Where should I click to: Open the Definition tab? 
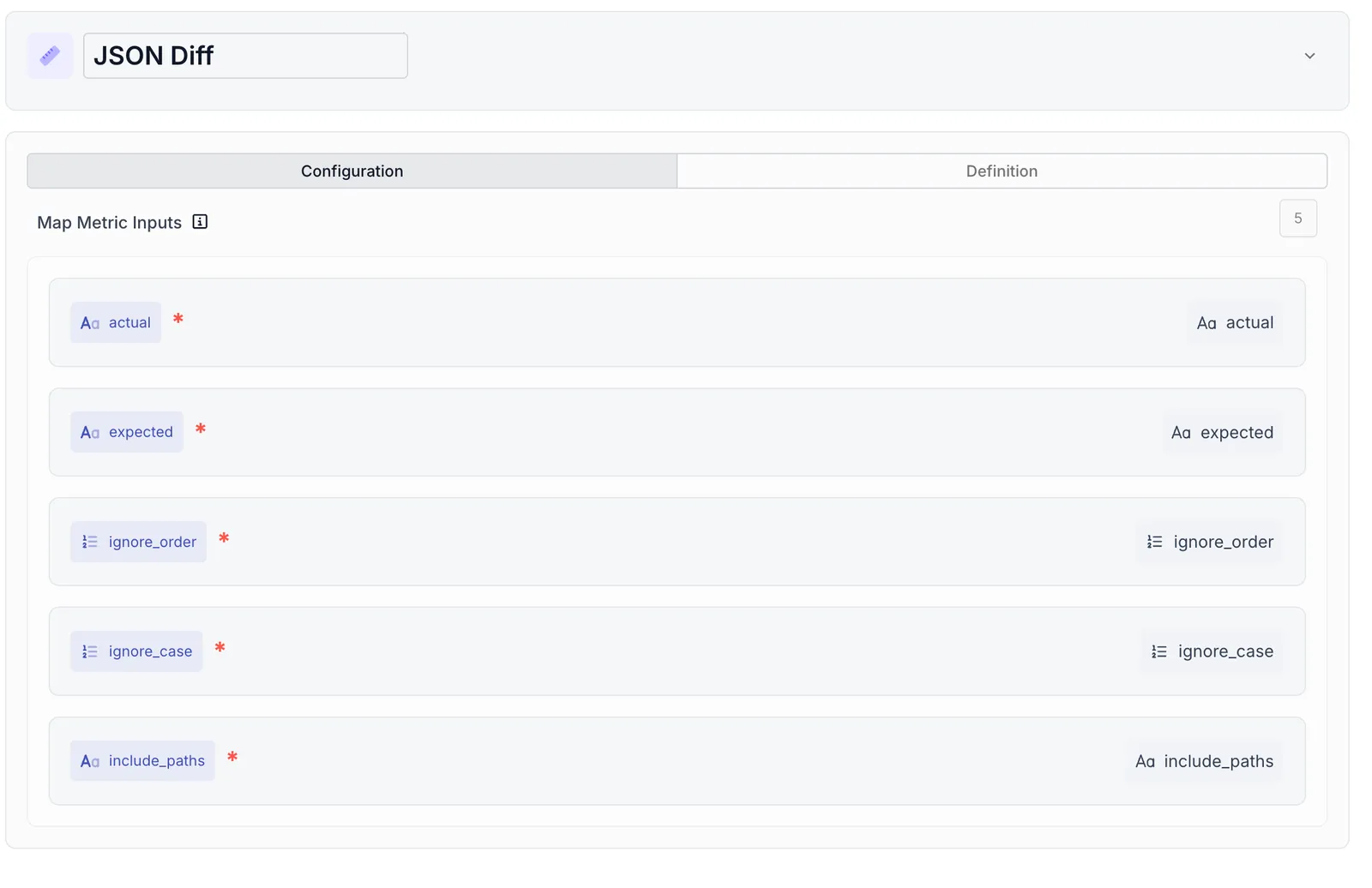click(x=1002, y=171)
